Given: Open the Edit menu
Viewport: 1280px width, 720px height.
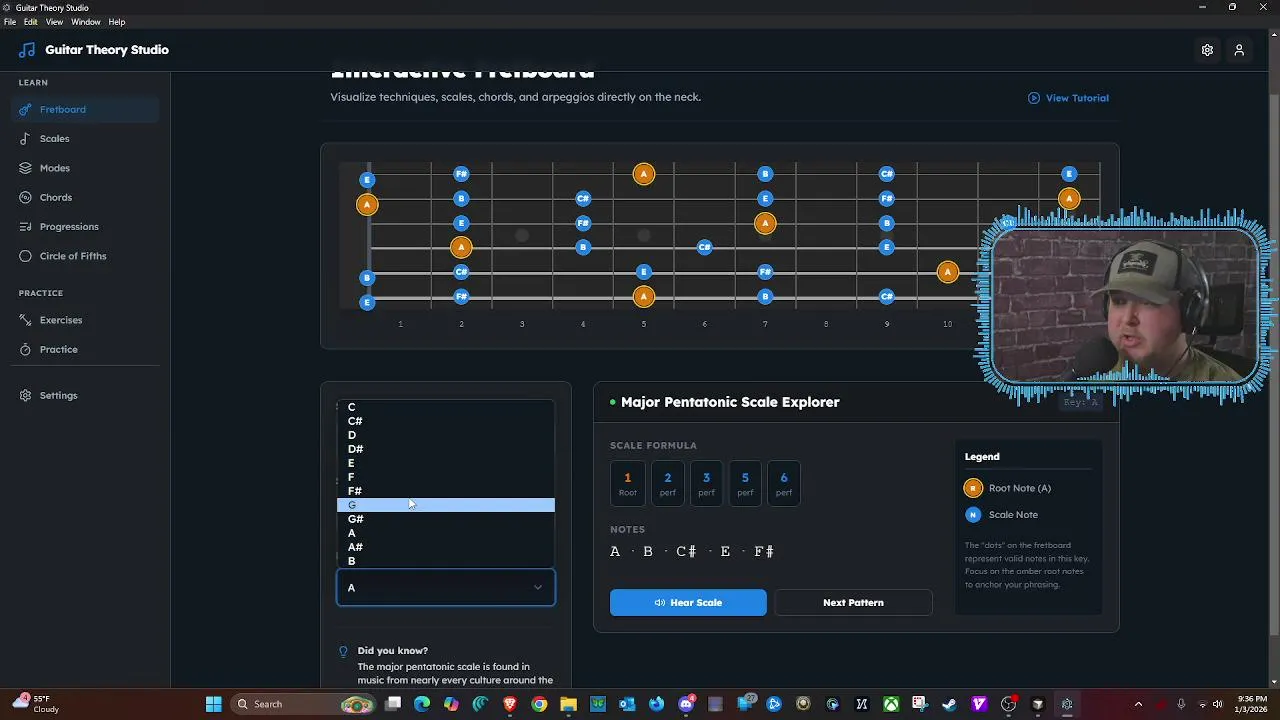Looking at the screenshot, I should (x=31, y=22).
